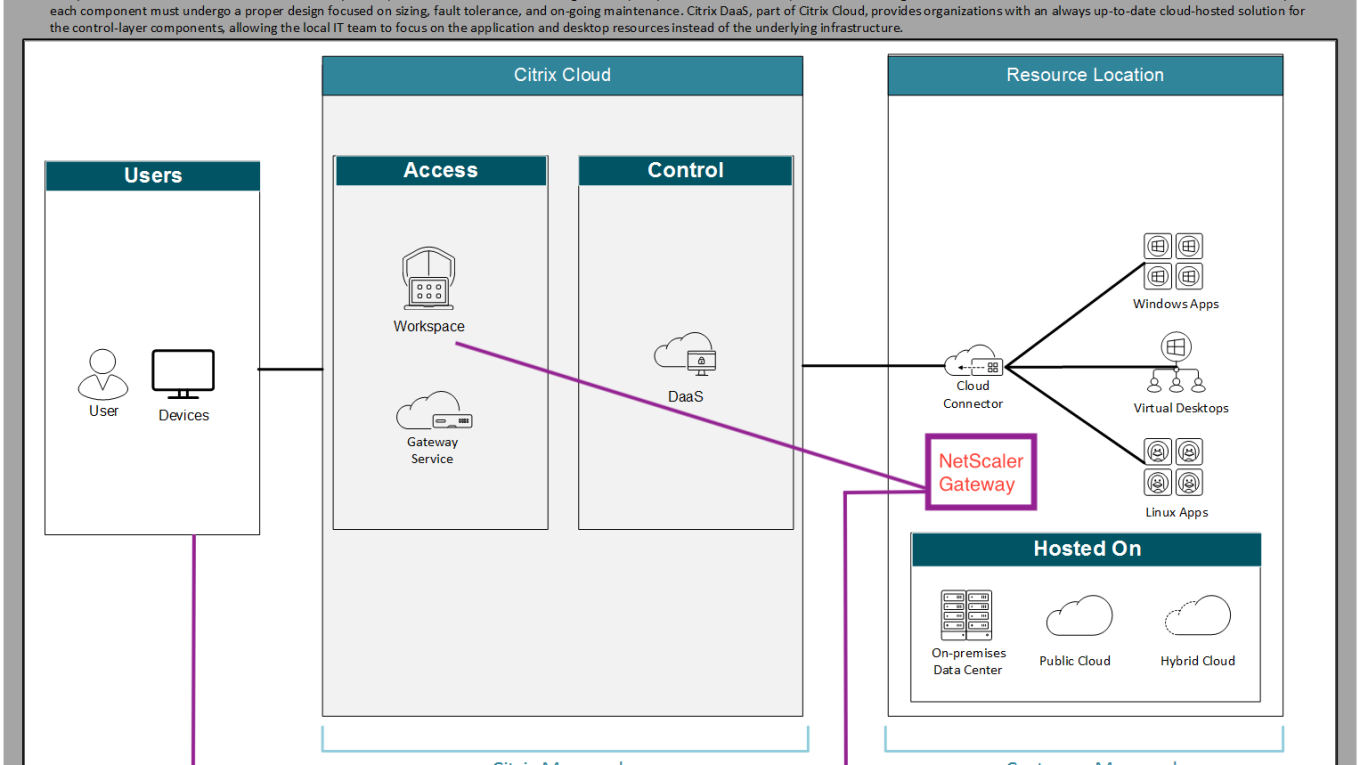Click the Control section header

point(686,171)
